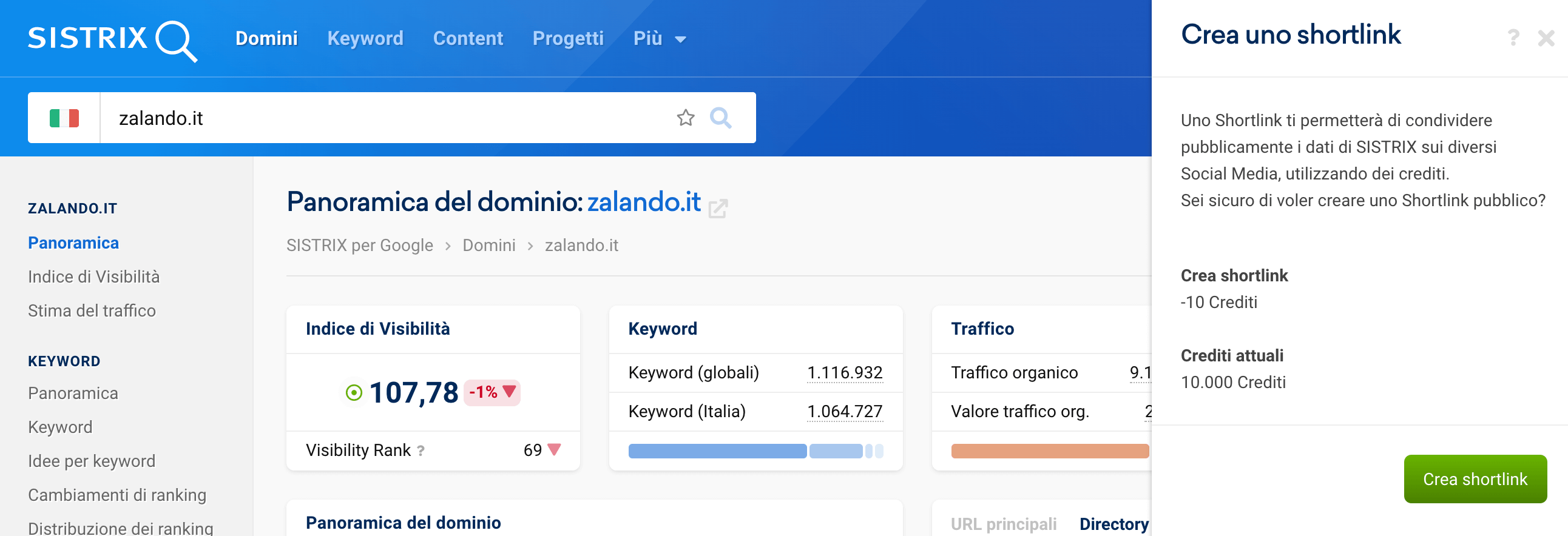This screenshot has height=536, width=1568.
Task: Click Keyword (globali) value 1.116.932
Action: (845, 372)
